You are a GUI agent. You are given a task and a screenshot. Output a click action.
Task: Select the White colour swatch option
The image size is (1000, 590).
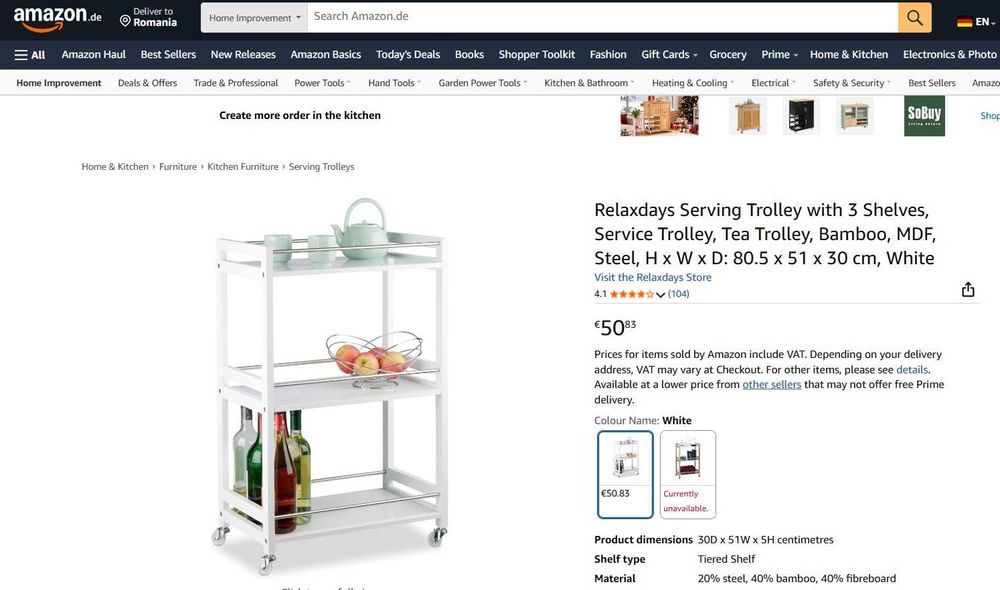(625, 474)
